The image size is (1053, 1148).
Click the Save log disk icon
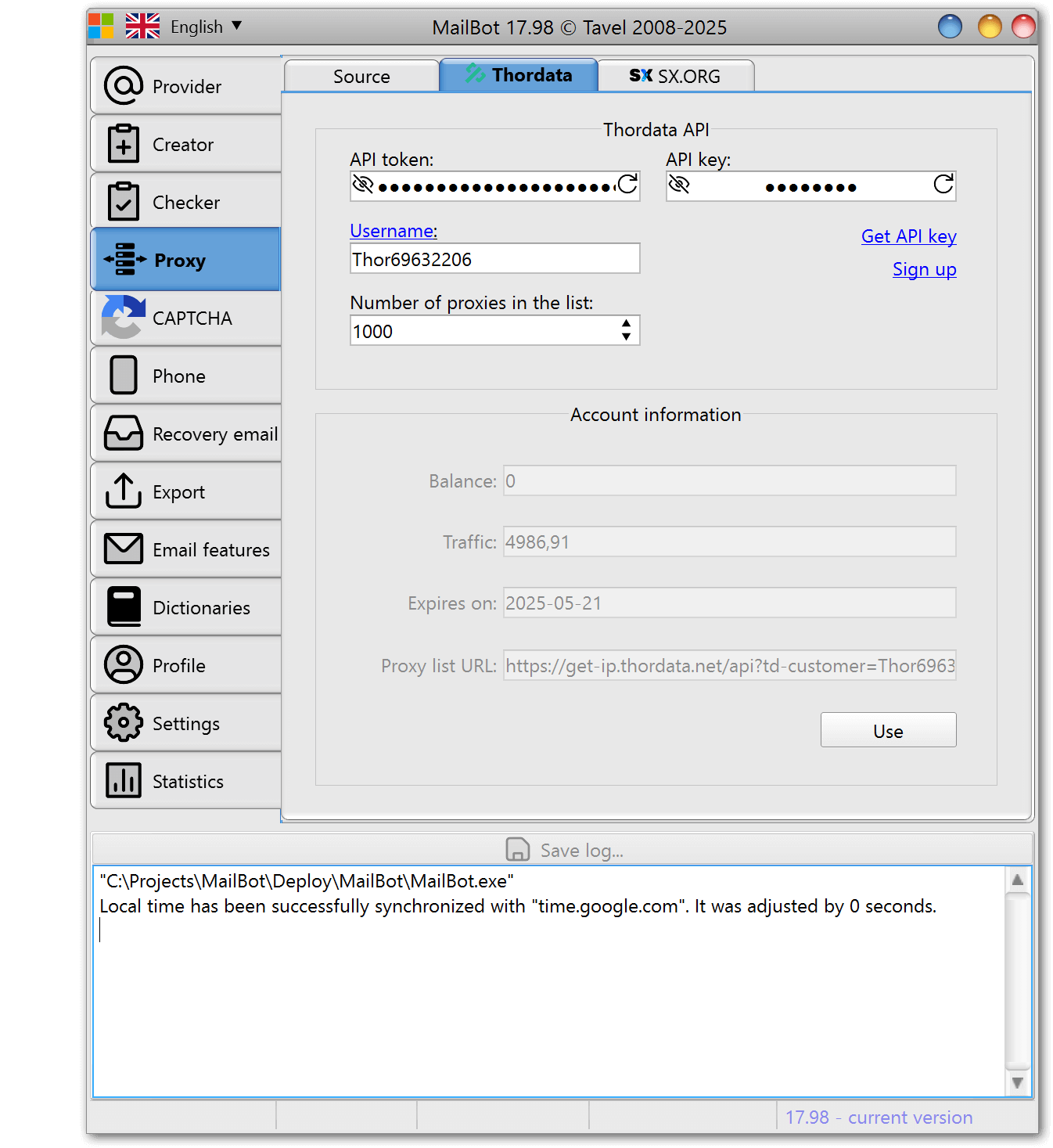click(x=518, y=850)
